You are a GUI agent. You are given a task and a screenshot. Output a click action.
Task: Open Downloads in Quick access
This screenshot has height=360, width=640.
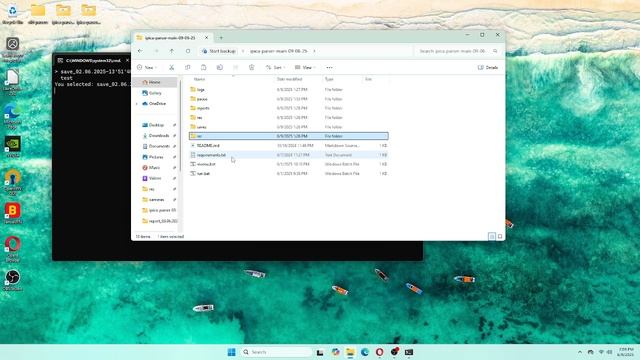pyautogui.click(x=158, y=136)
